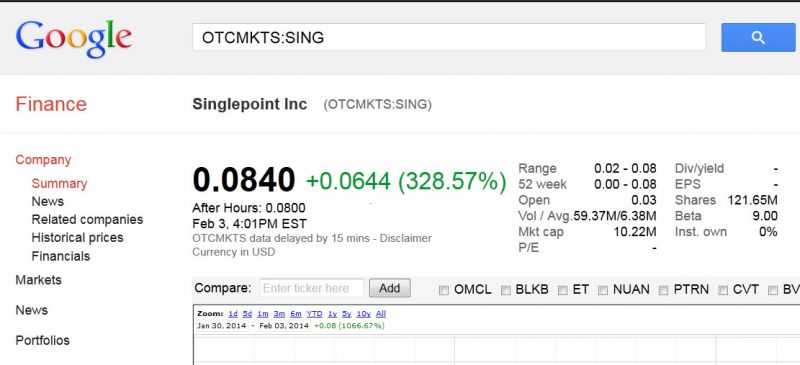The height and width of the screenshot is (365, 800).
Task: Click the OTCMKTS:SING search box
Action: pos(449,37)
